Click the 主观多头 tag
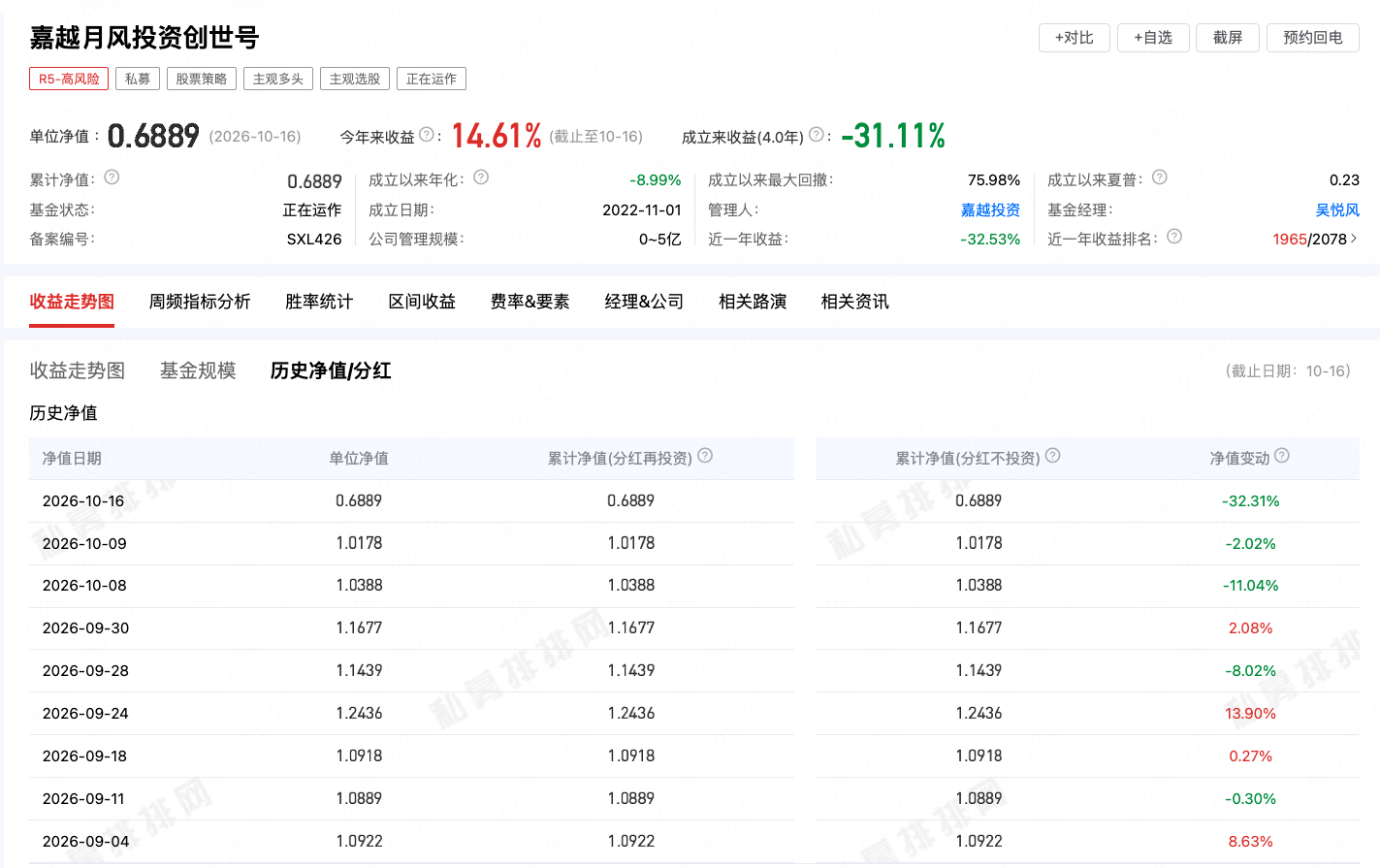The height and width of the screenshot is (868, 1380). click(278, 79)
